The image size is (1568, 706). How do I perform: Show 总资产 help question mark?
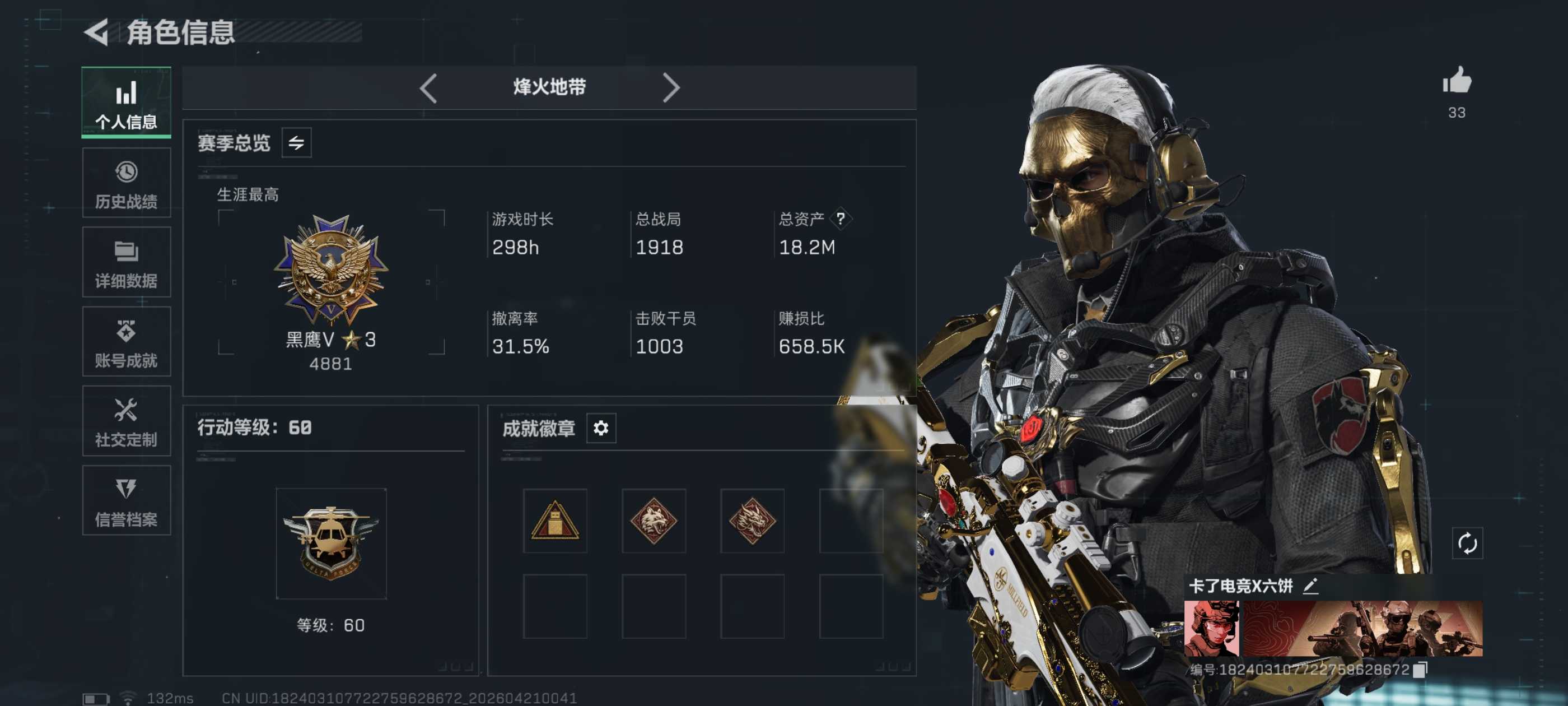click(x=840, y=218)
